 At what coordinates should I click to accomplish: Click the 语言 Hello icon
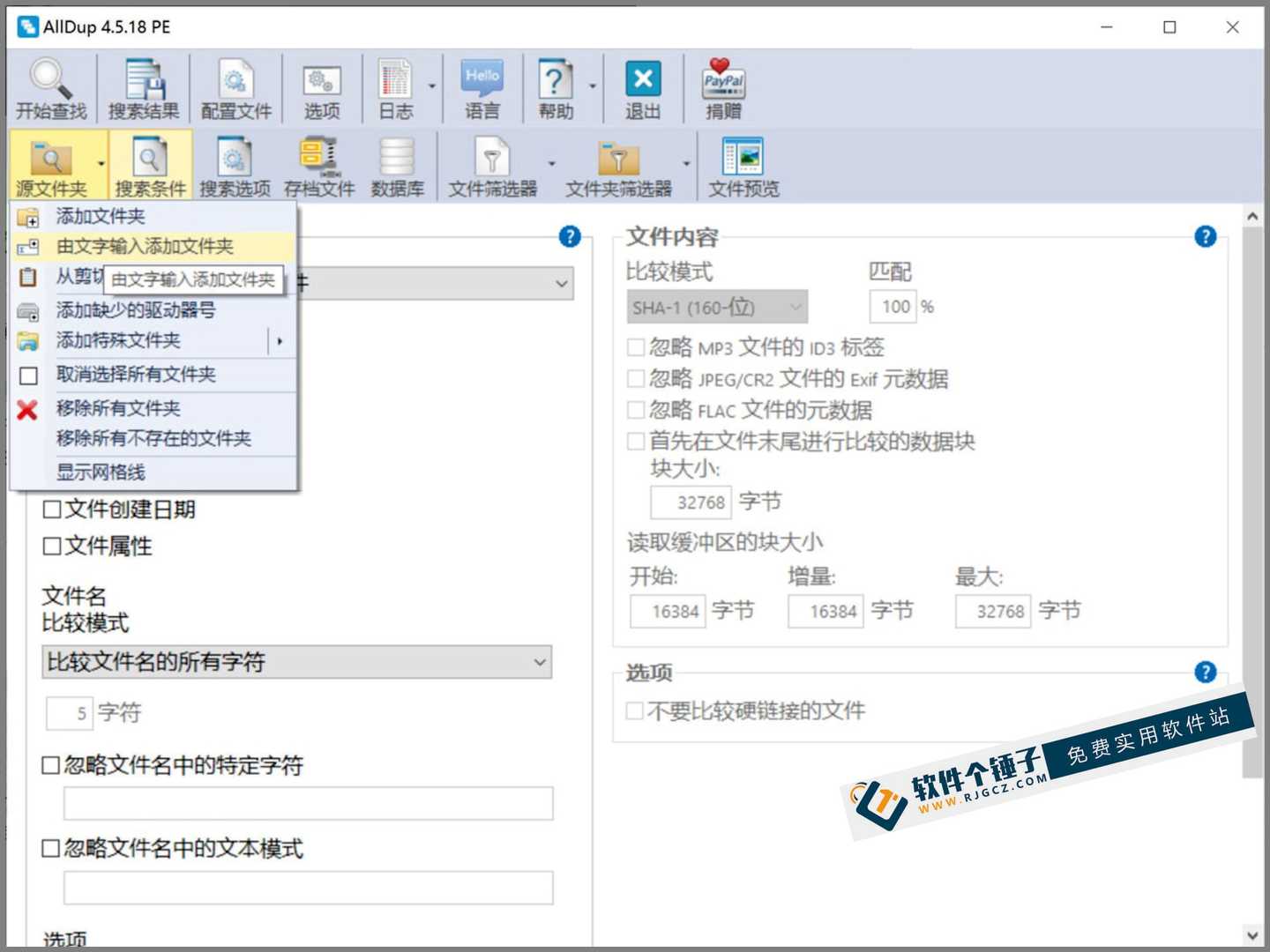482,79
